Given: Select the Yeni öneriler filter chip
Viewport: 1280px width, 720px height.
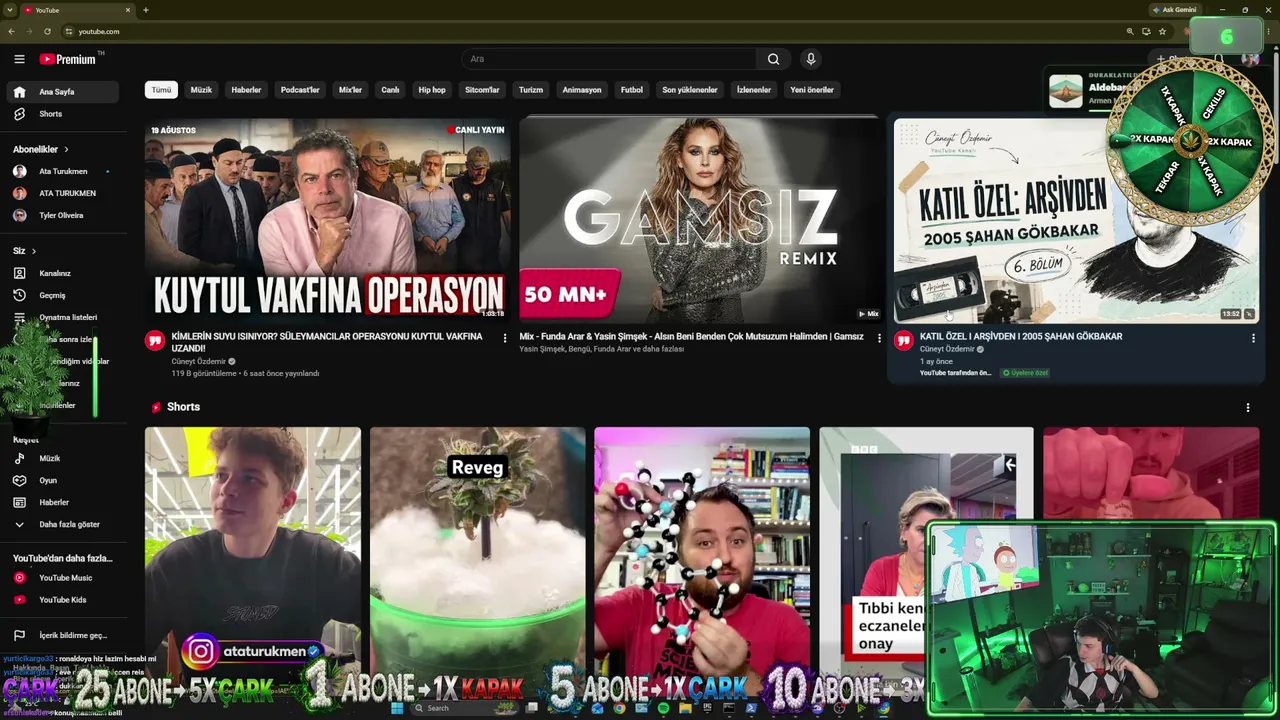Looking at the screenshot, I should (812, 90).
